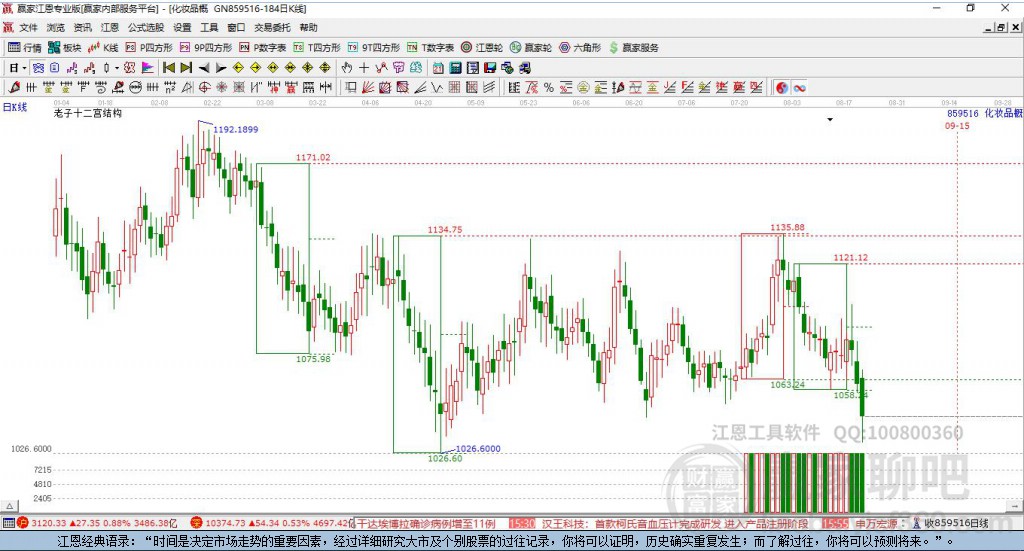
Task: Open the 江恩轮 Gann wheel
Action: [482, 48]
